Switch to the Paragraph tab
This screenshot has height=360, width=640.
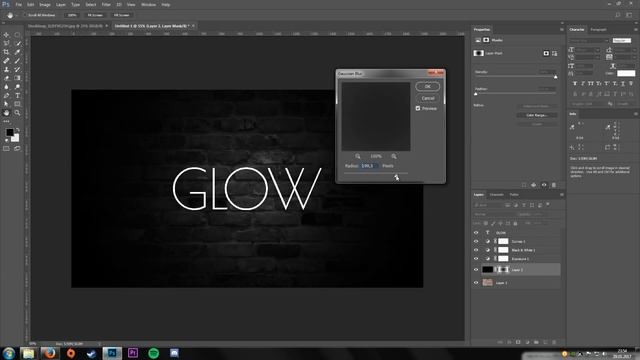(598, 29)
